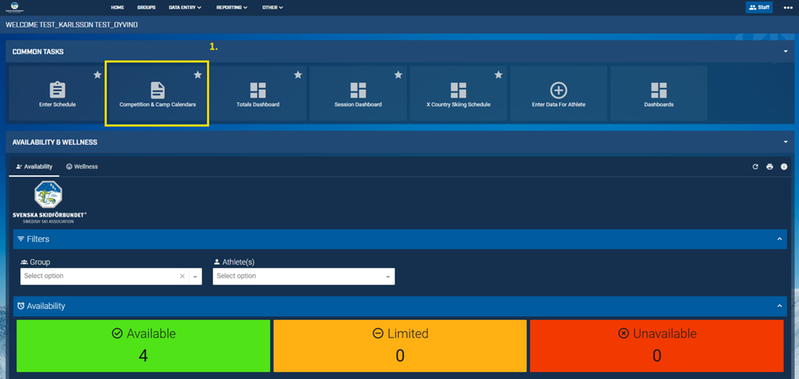This screenshot has height=379, width=799.
Task: Open the Groups menu item
Action: (x=146, y=8)
